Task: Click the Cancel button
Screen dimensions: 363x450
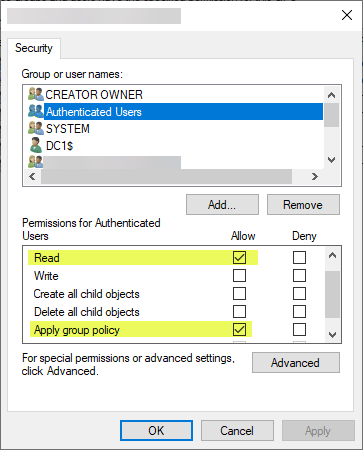Action: tap(237, 431)
